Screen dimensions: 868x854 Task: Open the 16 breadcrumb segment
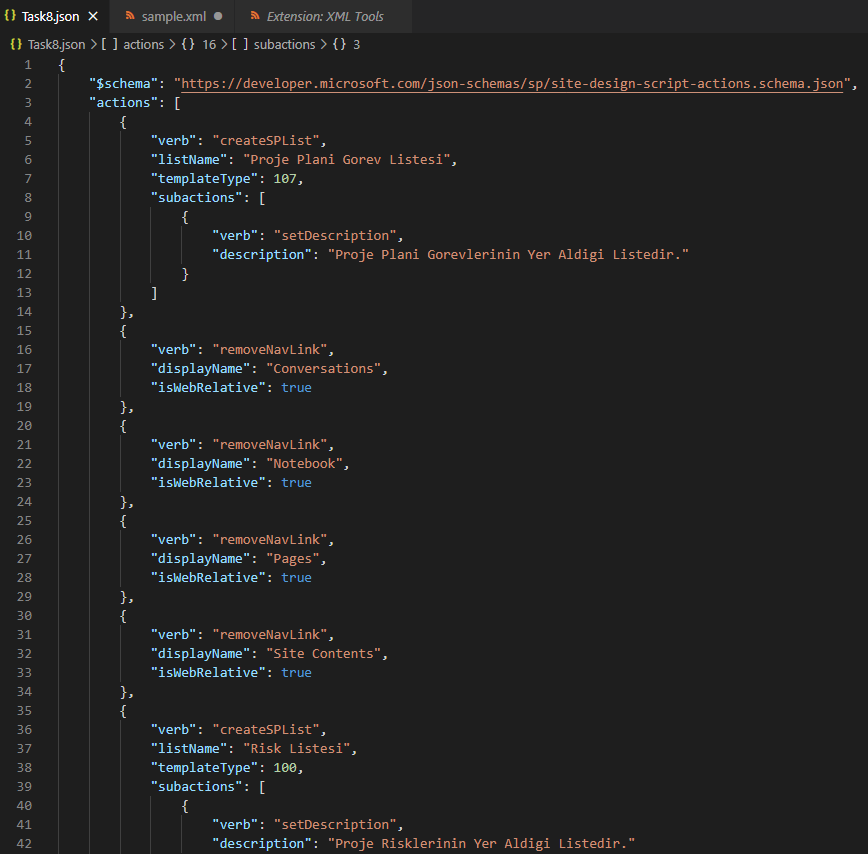click(x=209, y=44)
